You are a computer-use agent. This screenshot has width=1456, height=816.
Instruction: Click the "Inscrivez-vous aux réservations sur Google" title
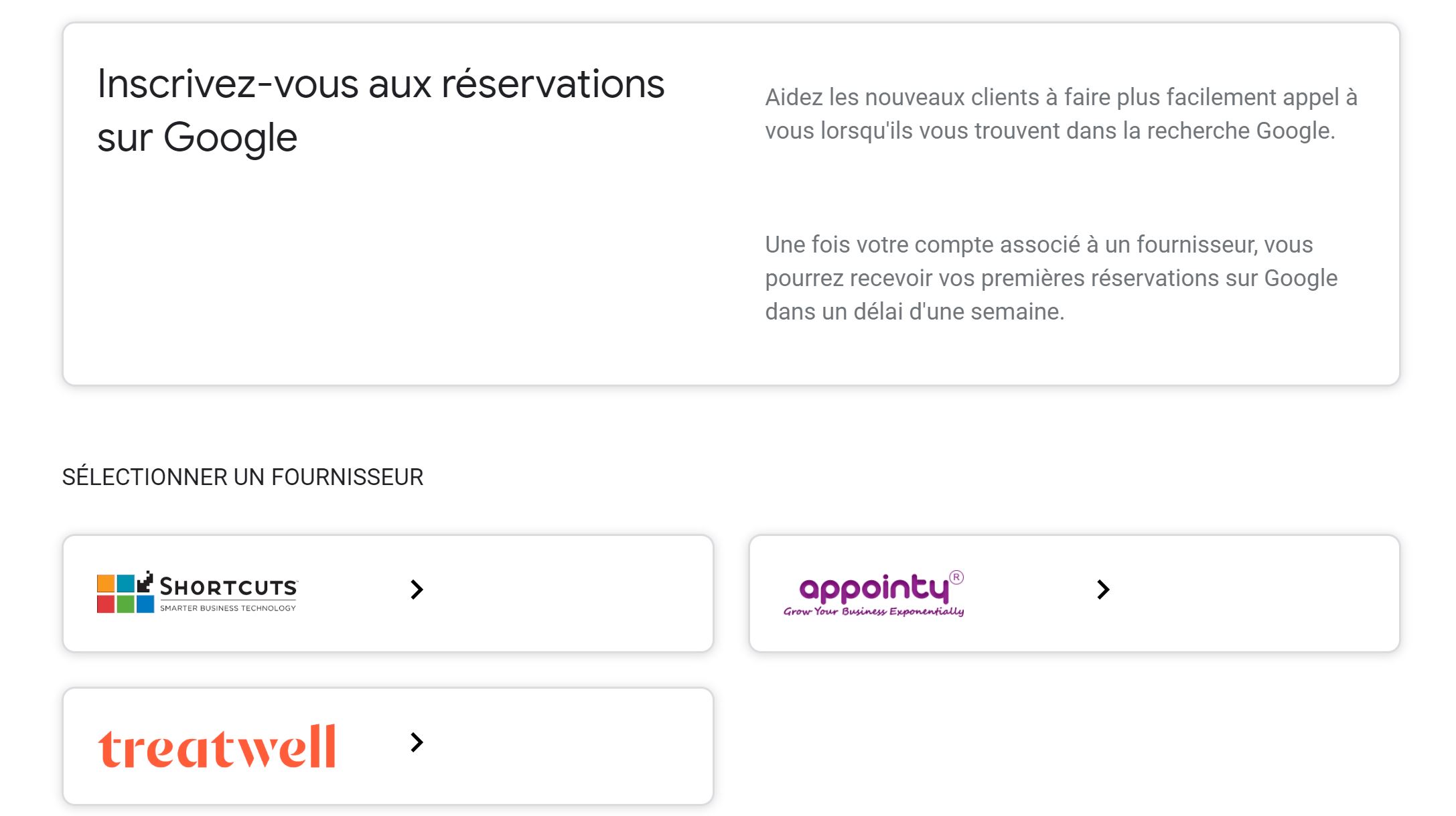coord(380,111)
